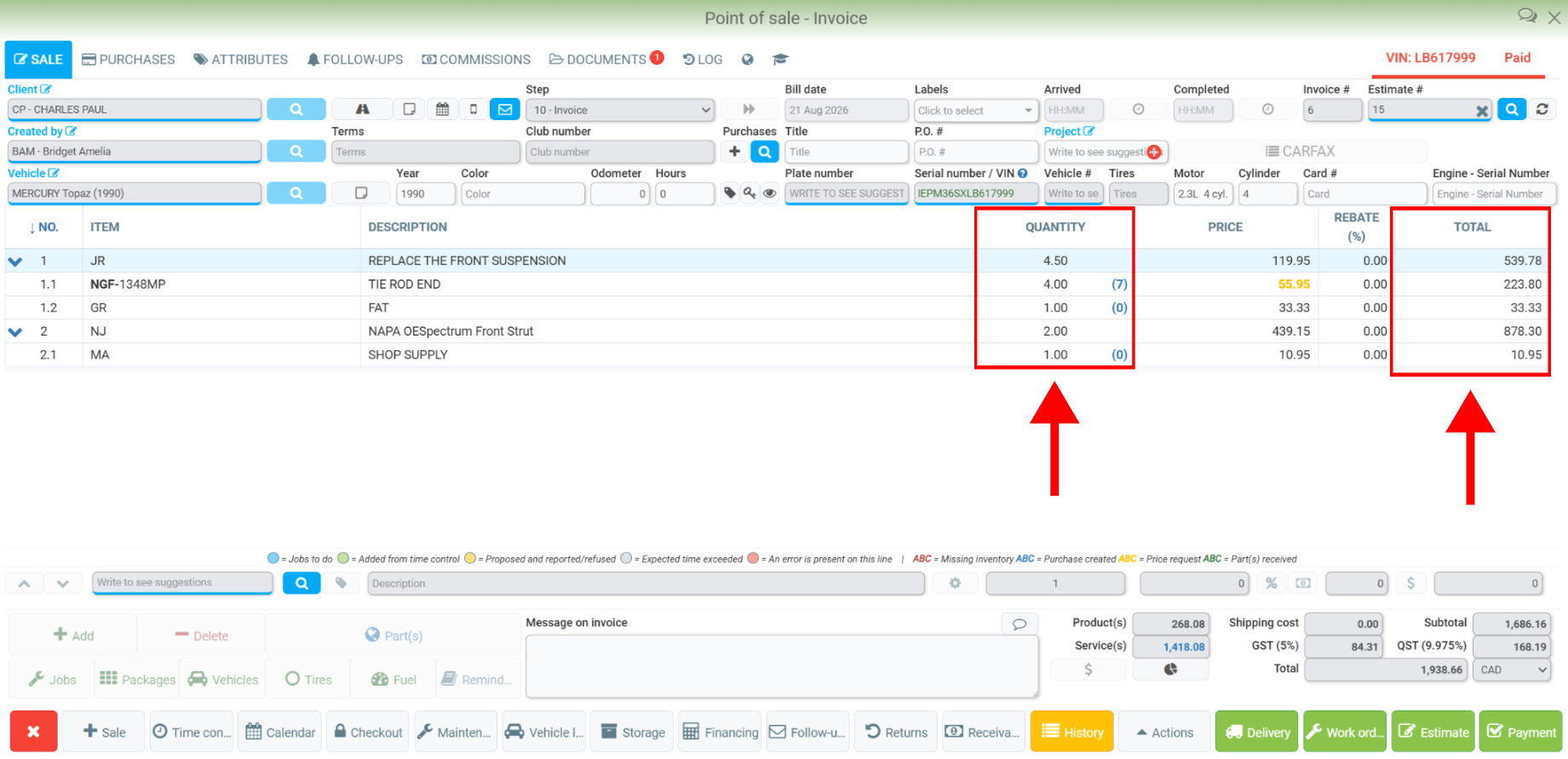Advance step with the fast-forward arrows
This screenshot has width=1568, height=759.
pyautogui.click(x=749, y=109)
